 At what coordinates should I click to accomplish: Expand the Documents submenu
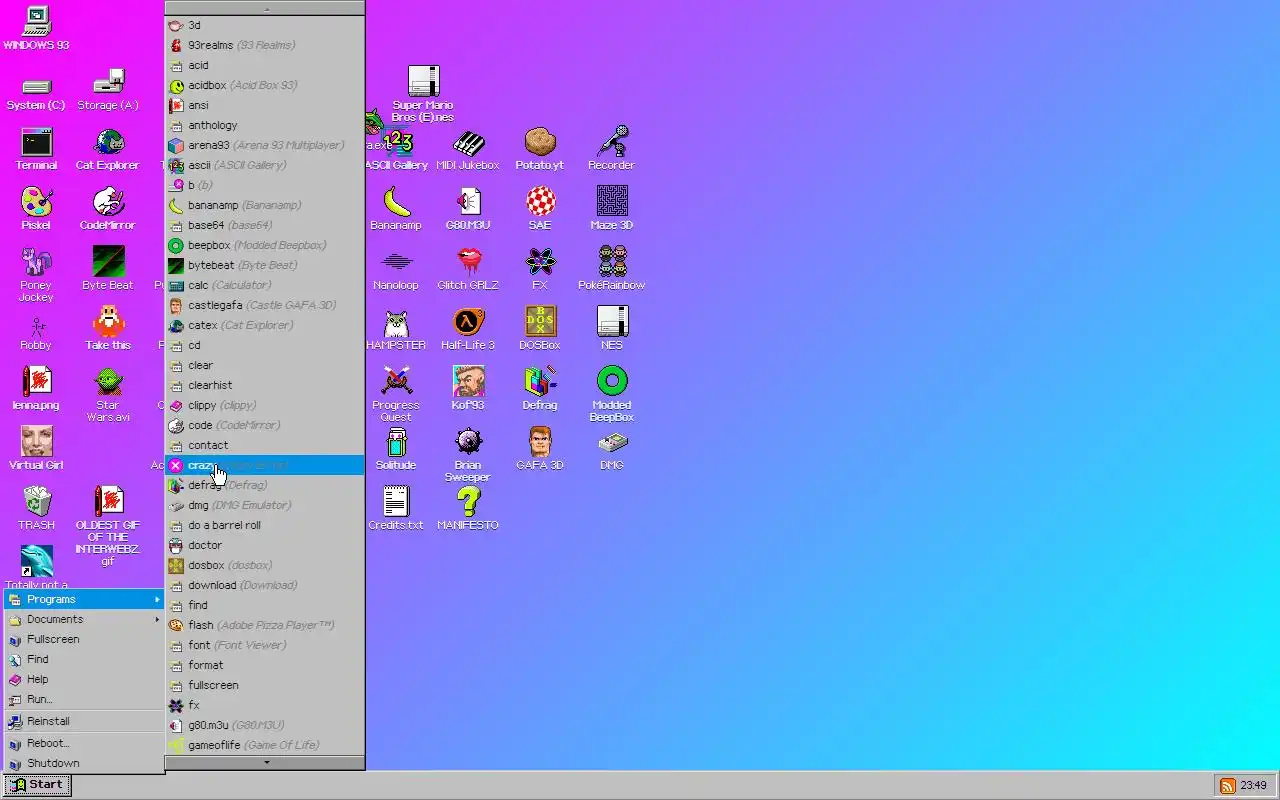(84, 619)
